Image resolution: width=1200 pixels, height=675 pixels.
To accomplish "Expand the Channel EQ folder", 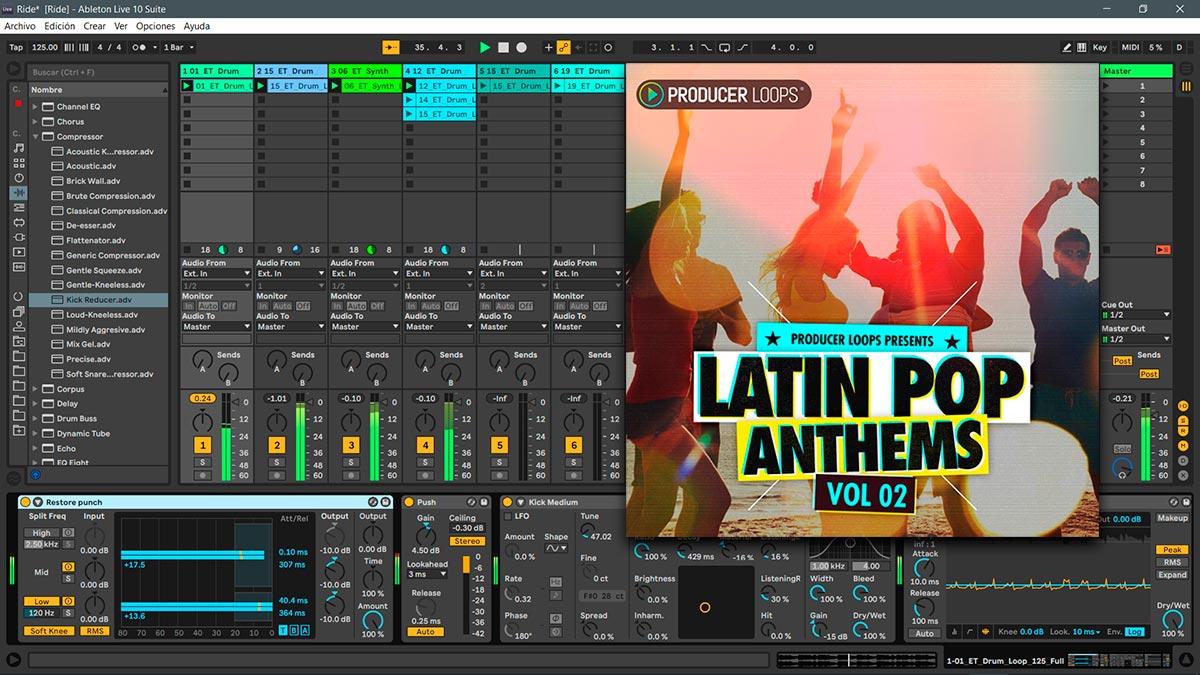I will 36,106.
